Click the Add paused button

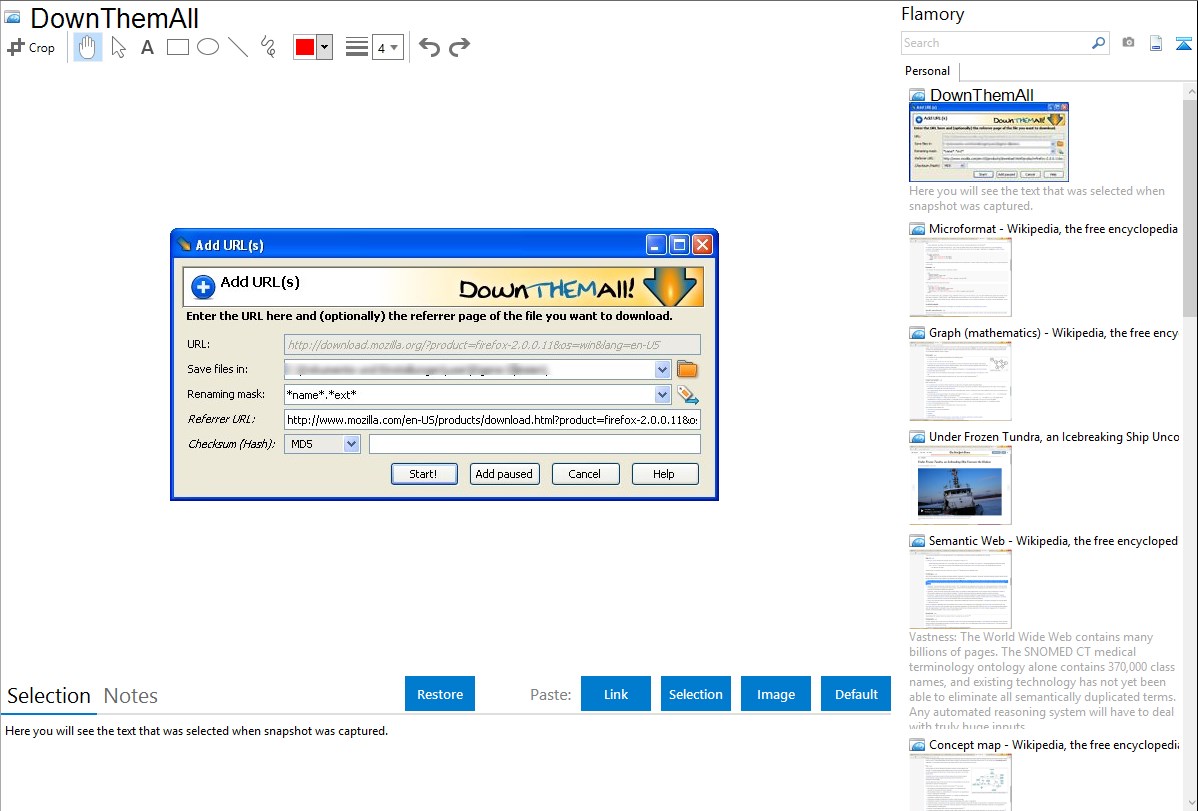504,474
